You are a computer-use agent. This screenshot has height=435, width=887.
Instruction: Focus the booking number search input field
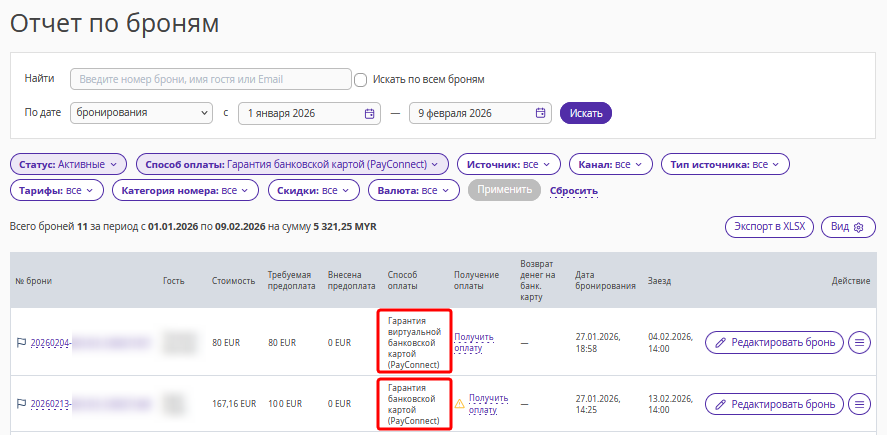click(211, 79)
